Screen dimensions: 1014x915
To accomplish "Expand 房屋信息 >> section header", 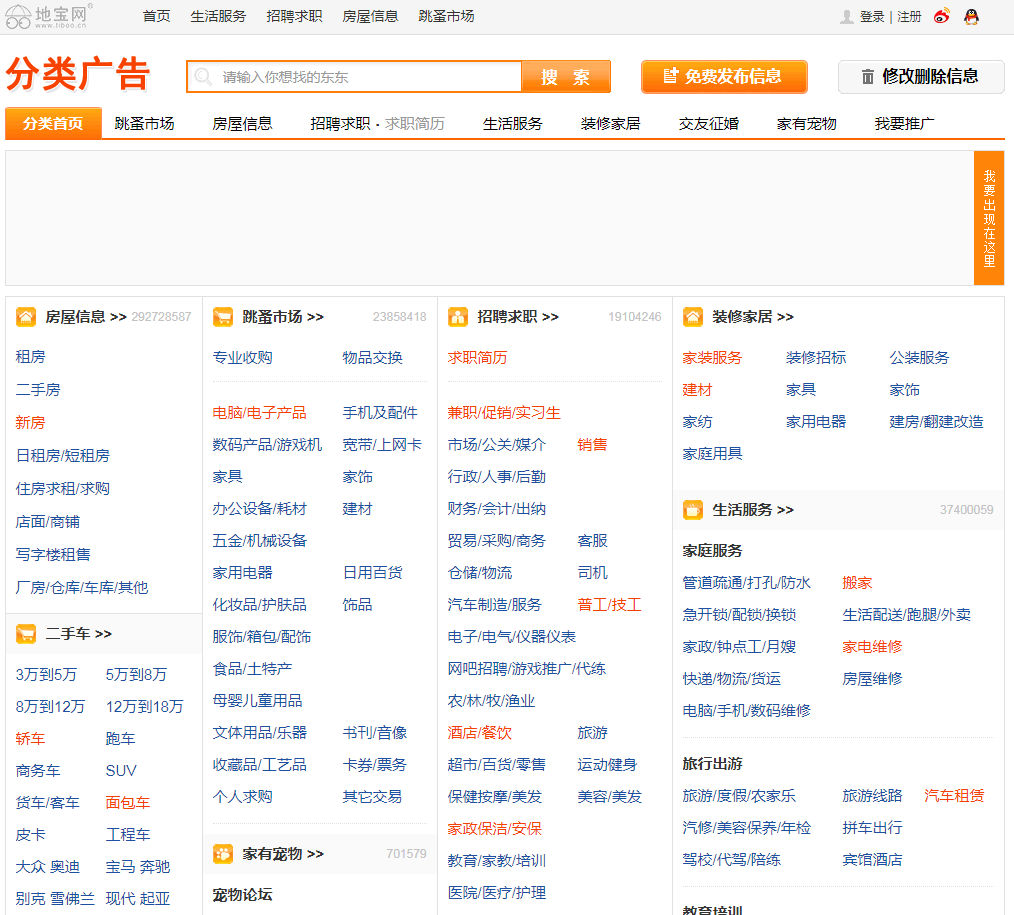I will click(85, 317).
